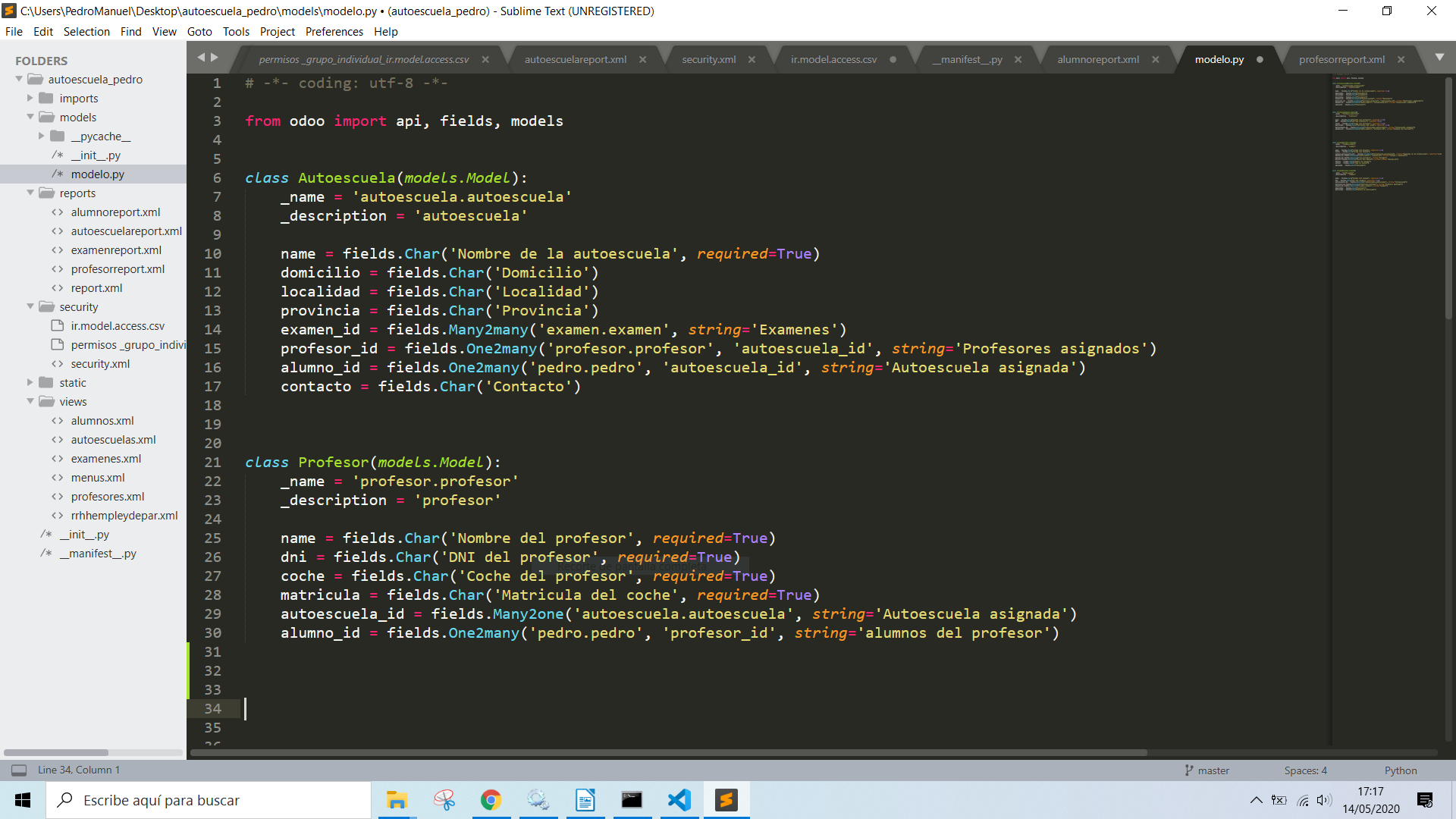
Task: Expand the __pycache__ folder
Action: [42, 136]
